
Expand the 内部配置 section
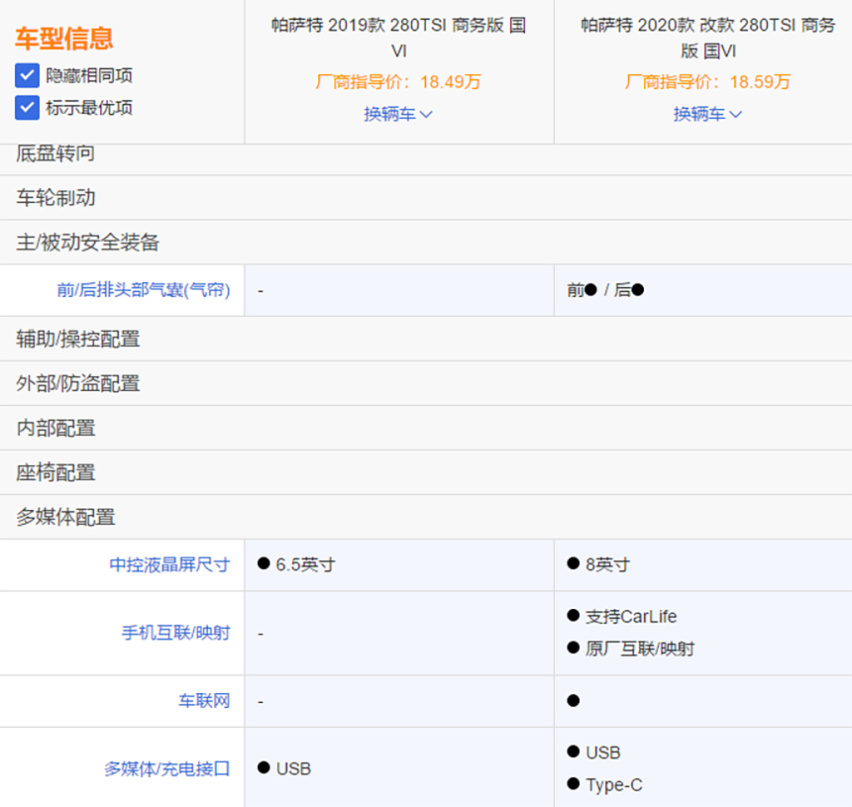click(426, 428)
